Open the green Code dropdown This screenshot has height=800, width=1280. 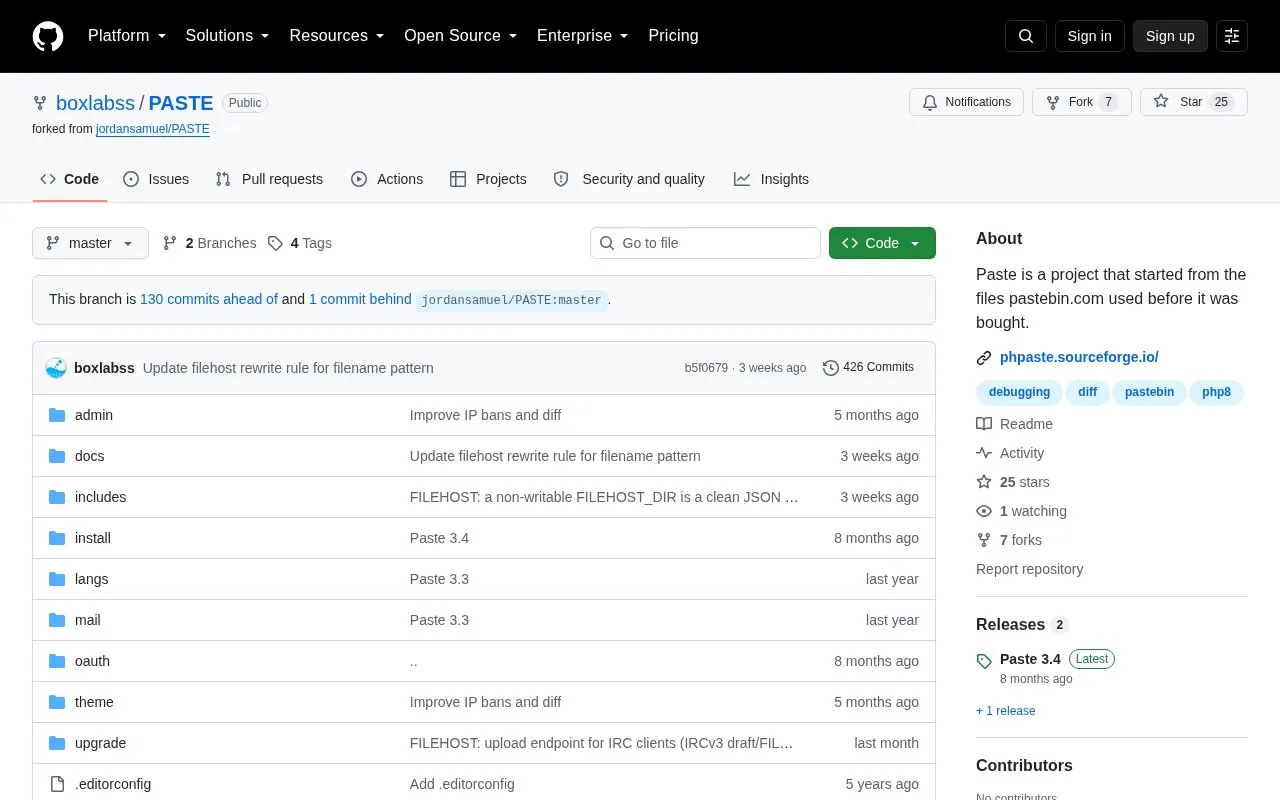(882, 243)
